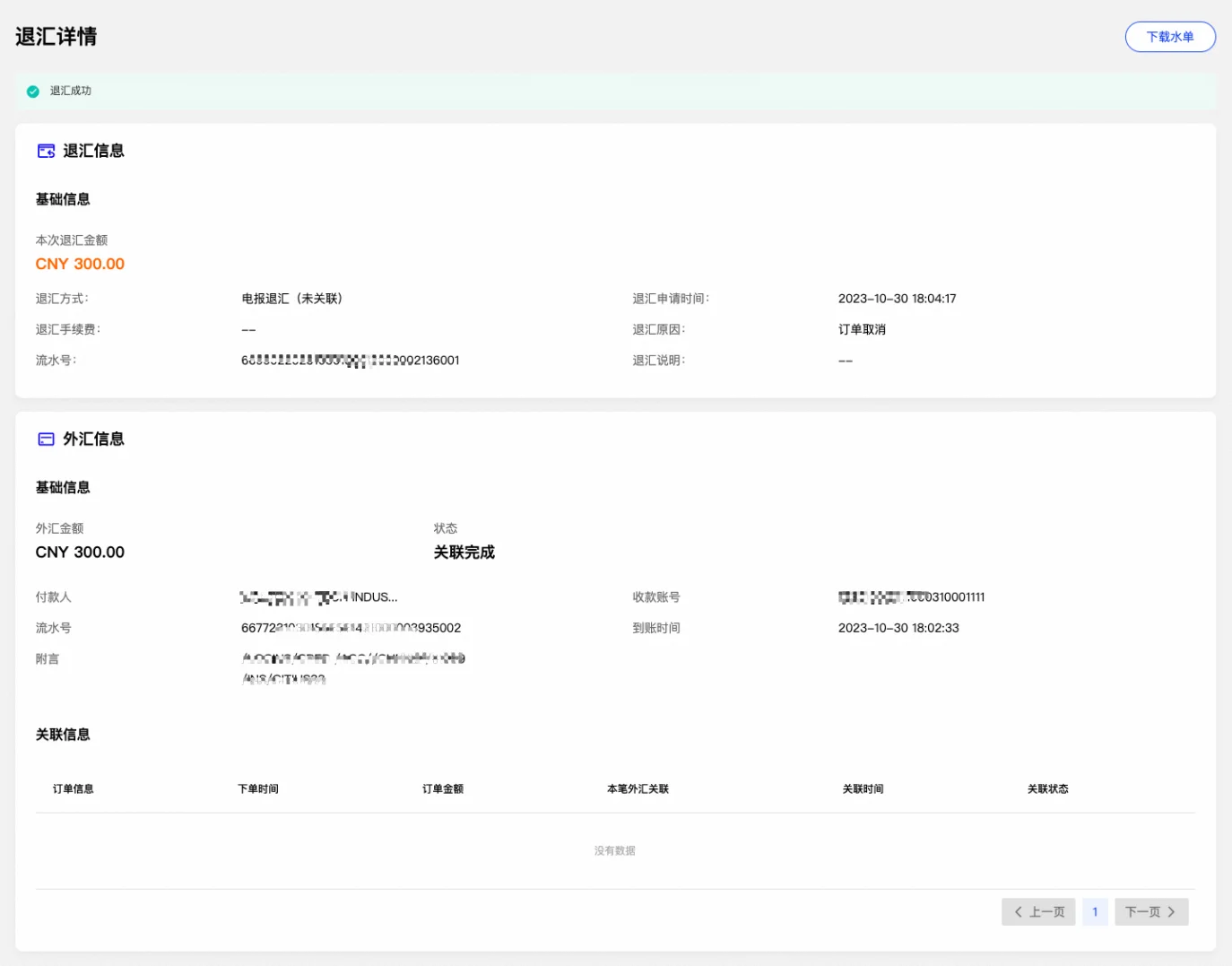Click the 下单时间 column header
This screenshot has width=1232, height=966.
257,789
